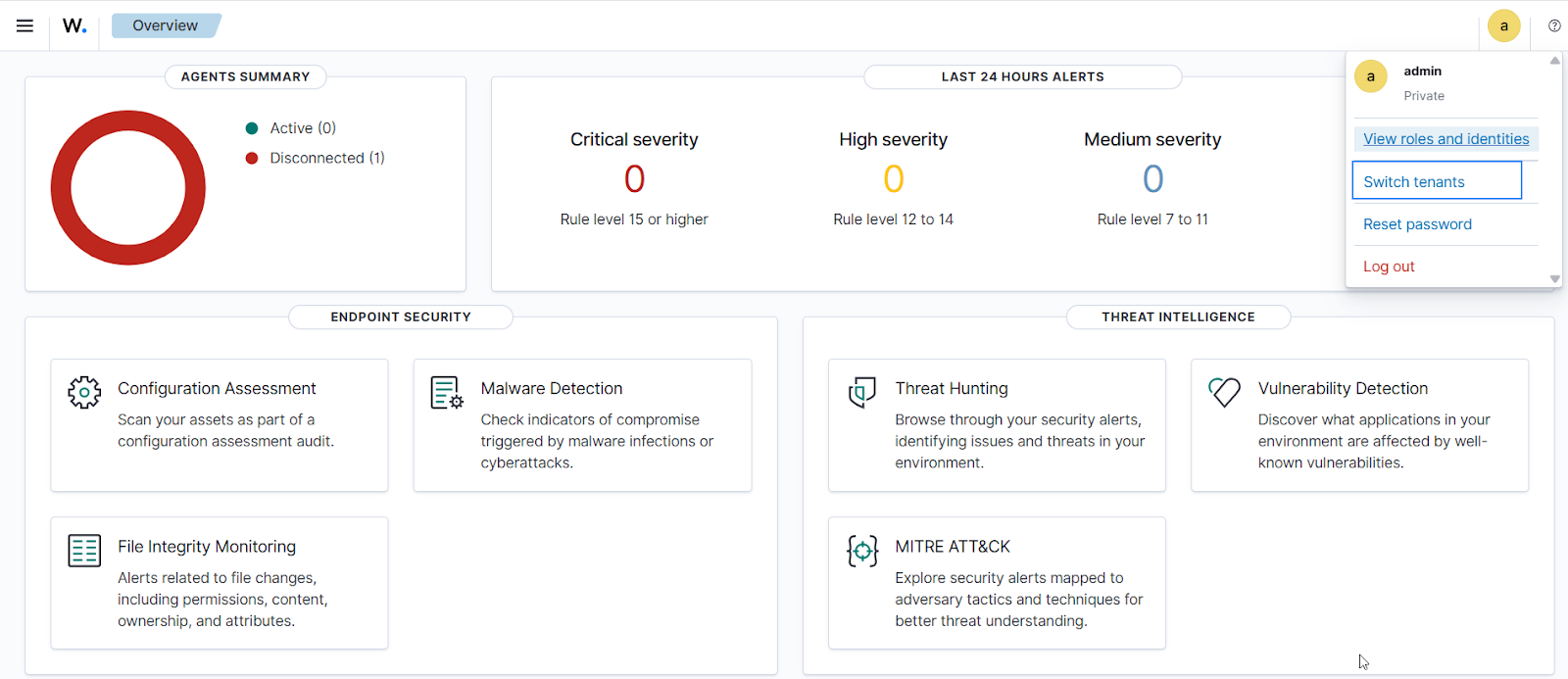Click the High severity alert count
The image size is (1568, 679).
pos(893,179)
